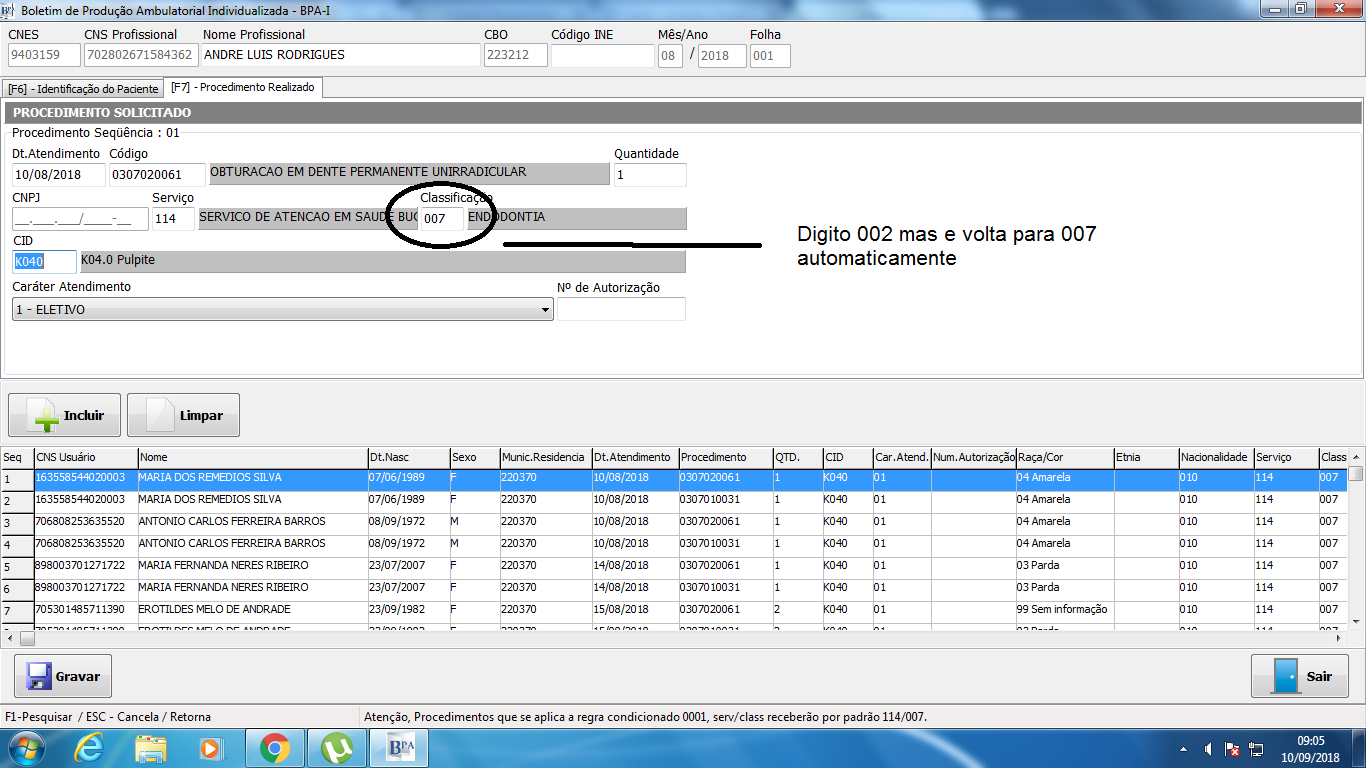Save record with Gravar floppy disk button
The image size is (1366, 772).
(63, 676)
